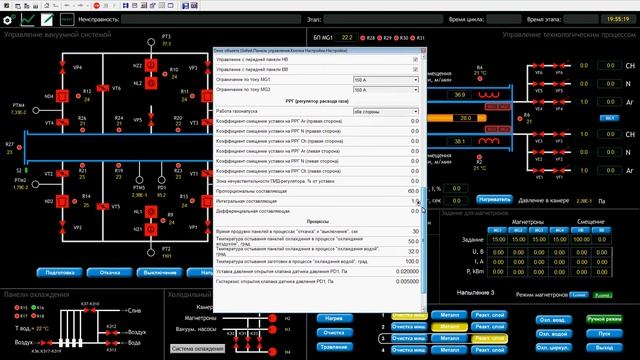Toggle checkbox for front panel control НВ
Viewport: 640px width, 360px height.
point(416,60)
